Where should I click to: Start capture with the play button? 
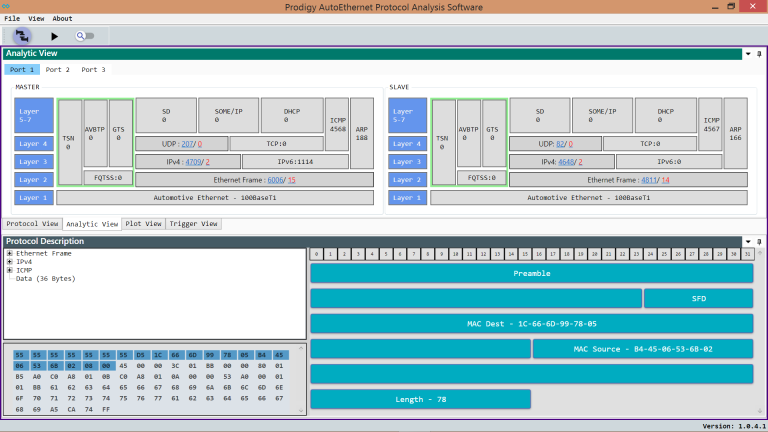pos(54,36)
